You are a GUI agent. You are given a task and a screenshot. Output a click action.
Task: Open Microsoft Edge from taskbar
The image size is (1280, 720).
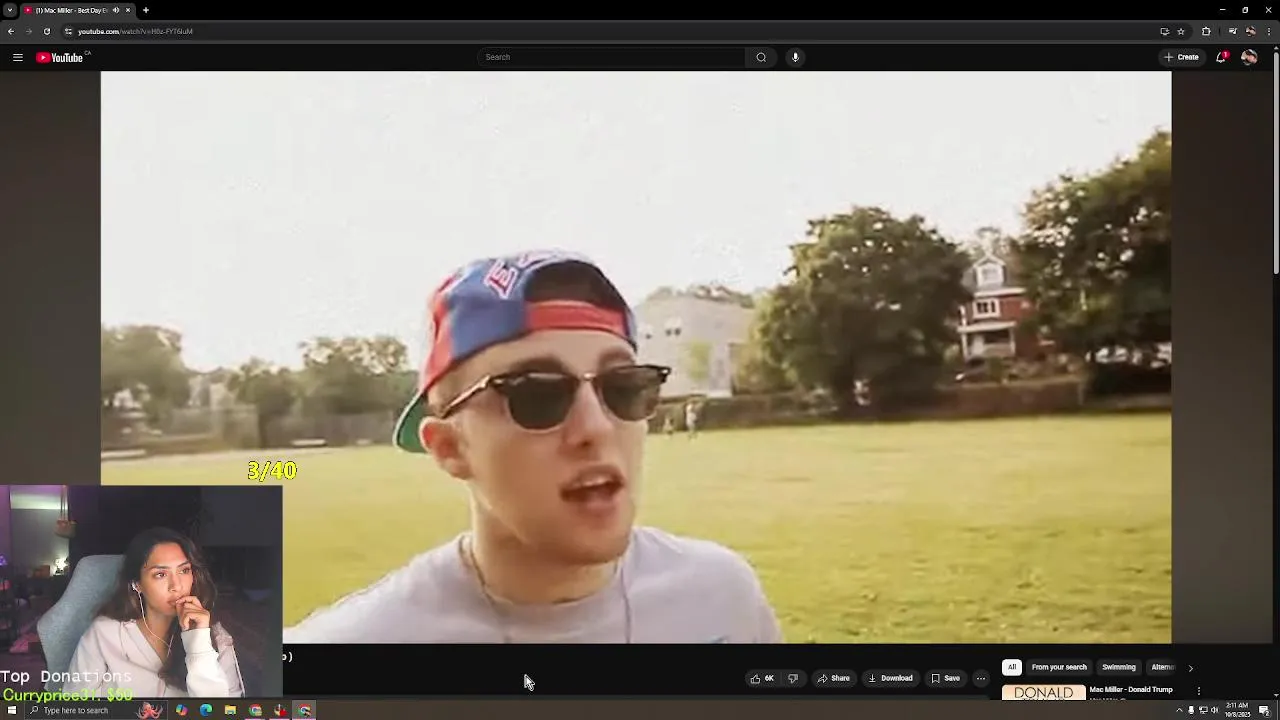pyautogui.click(x=206, y=710)
